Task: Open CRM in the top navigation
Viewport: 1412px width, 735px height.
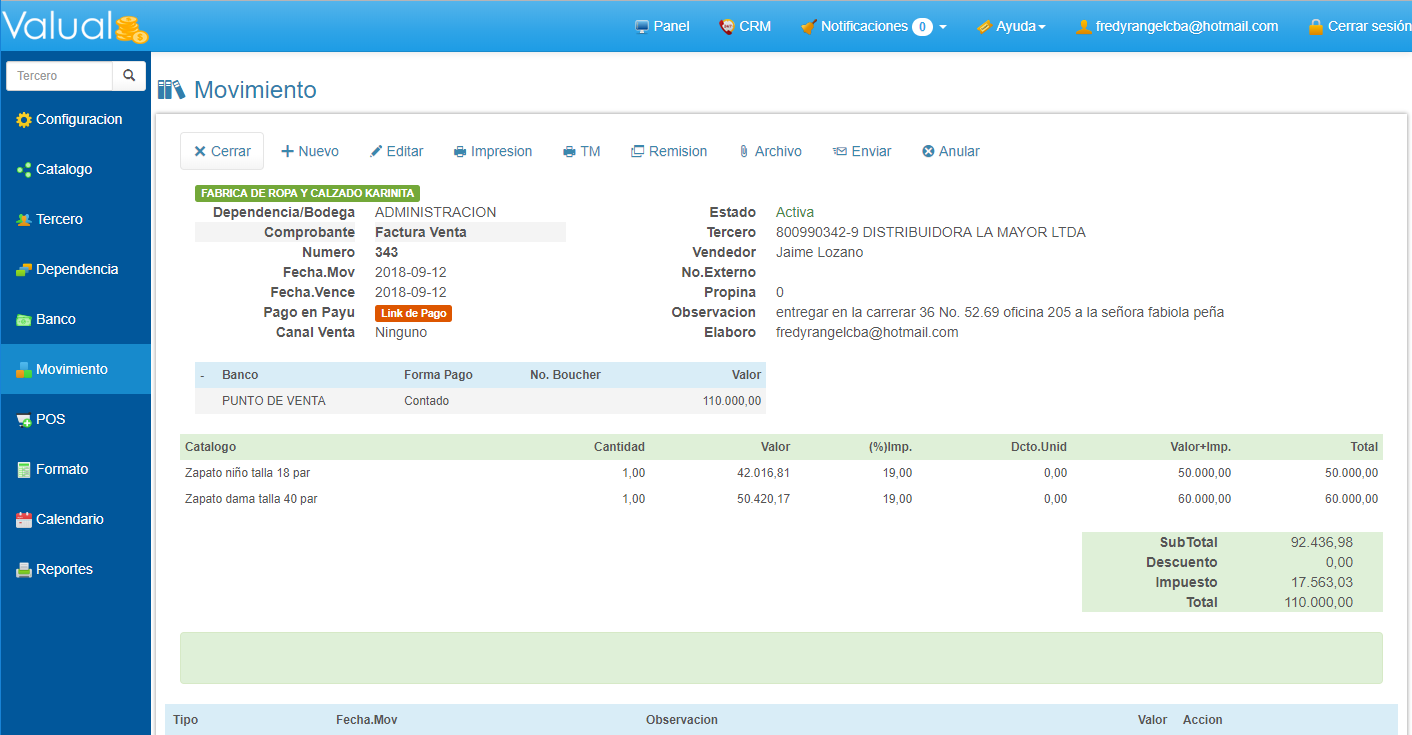Action: click(745, 27)
